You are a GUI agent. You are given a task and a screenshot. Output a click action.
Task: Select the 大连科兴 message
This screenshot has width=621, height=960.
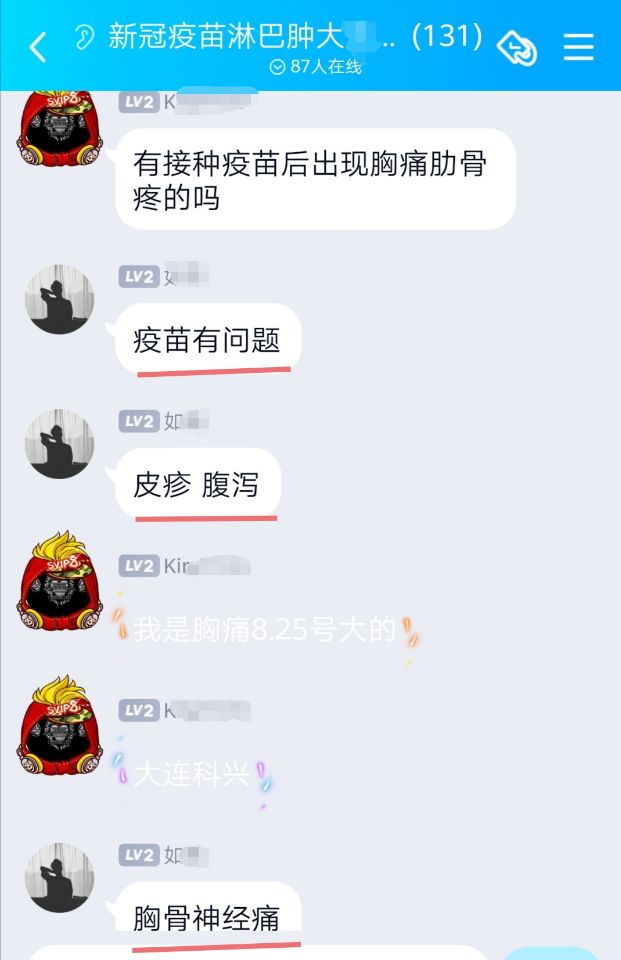pos(192,773)
